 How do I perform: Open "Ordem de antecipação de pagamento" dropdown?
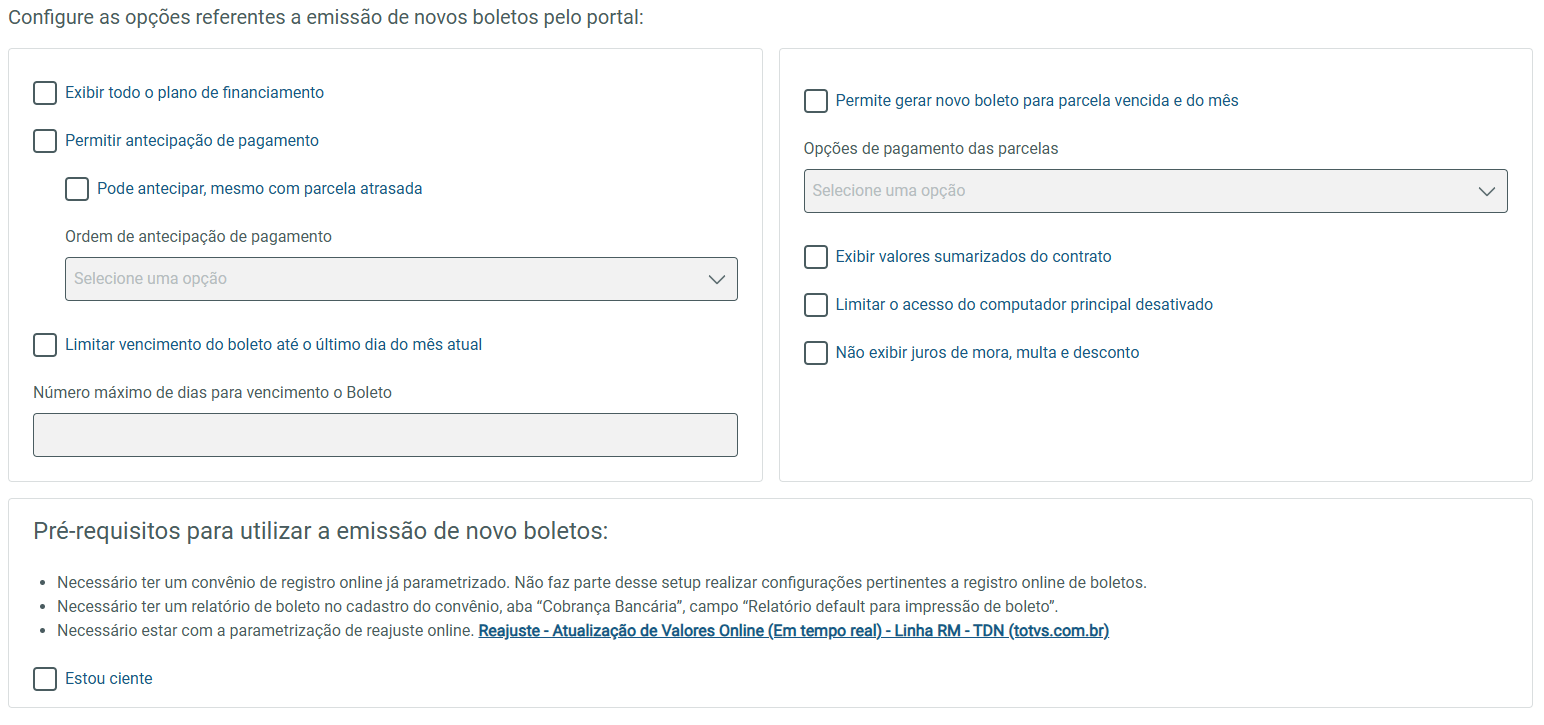point(400,279)
